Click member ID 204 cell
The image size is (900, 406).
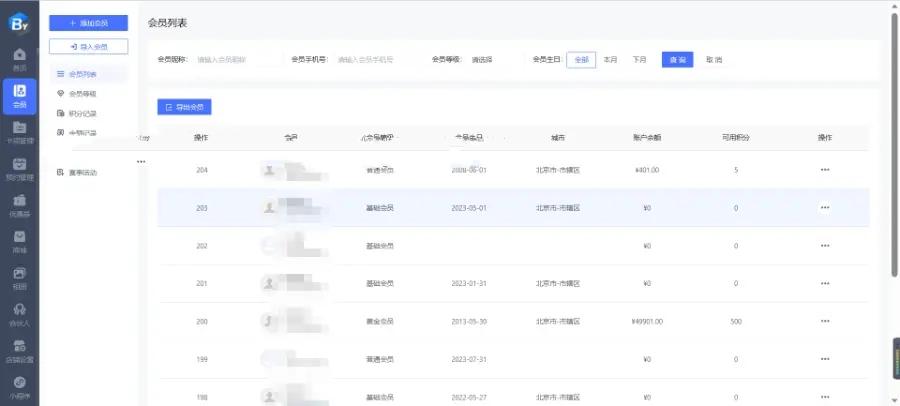pos(201,170)
